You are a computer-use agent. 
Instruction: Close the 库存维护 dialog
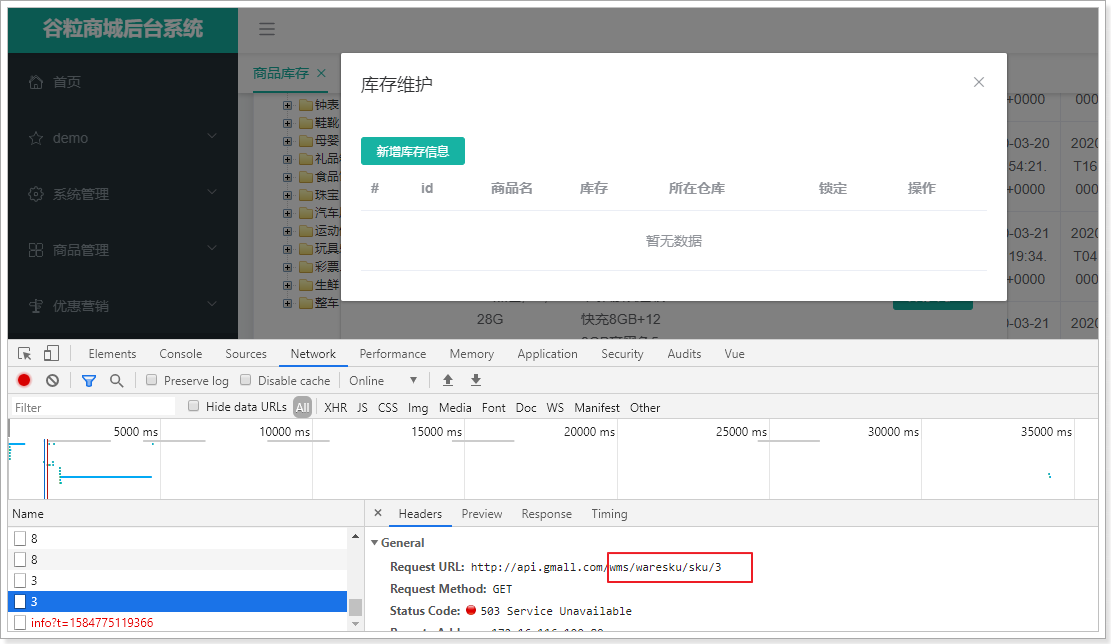click(979, 82)
